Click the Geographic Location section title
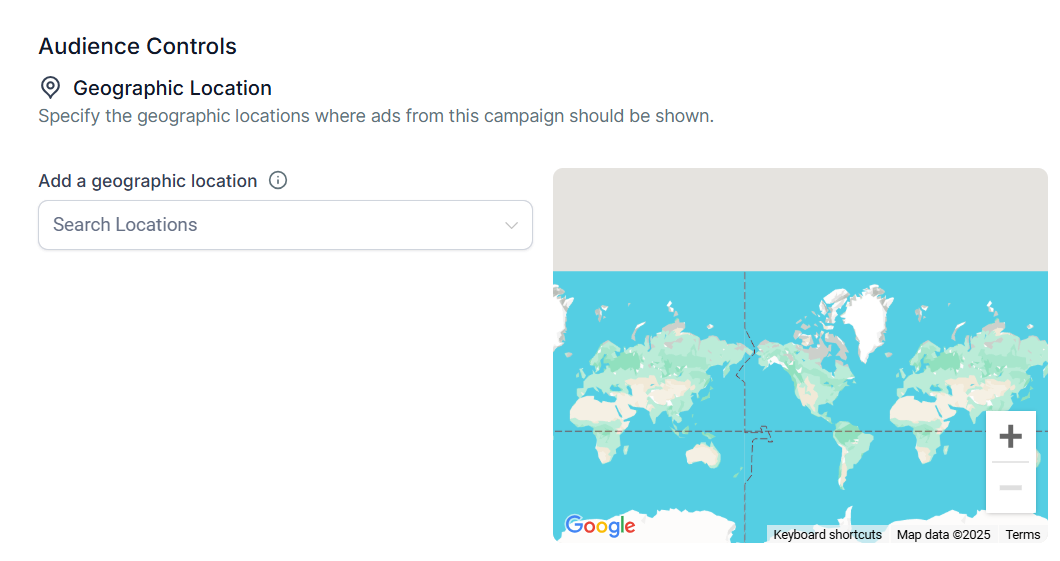This screenshot has height=561, width=1060. 172,88
